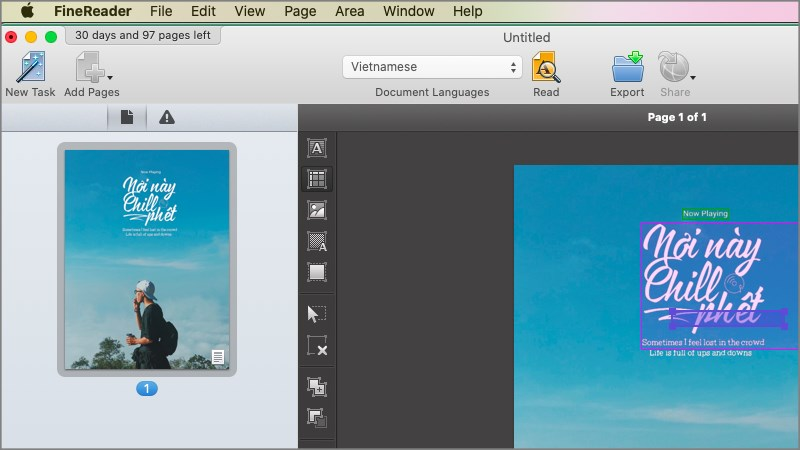Click the "30 days and 97 pages left" button
Viewport: 800px width, 450px height.
pyautogui.click(x=143, y=35)
